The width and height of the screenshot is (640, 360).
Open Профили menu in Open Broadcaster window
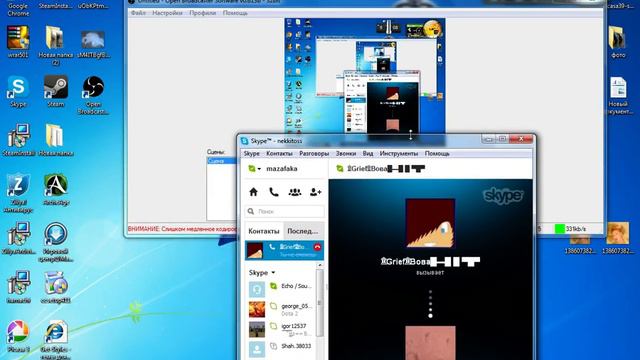tap(202, 13)
